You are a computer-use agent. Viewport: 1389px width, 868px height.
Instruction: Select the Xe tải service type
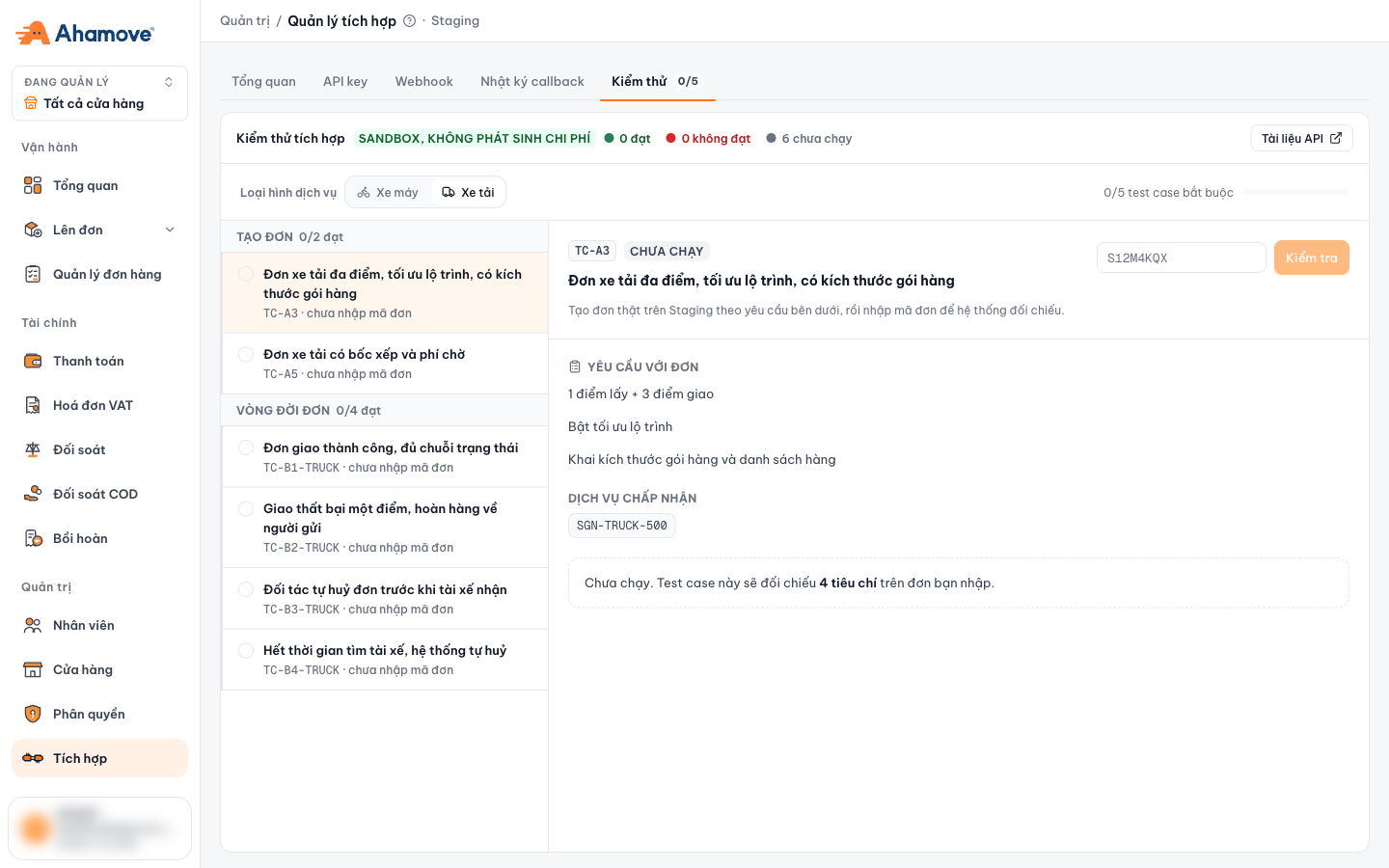[x=468, y=193]
